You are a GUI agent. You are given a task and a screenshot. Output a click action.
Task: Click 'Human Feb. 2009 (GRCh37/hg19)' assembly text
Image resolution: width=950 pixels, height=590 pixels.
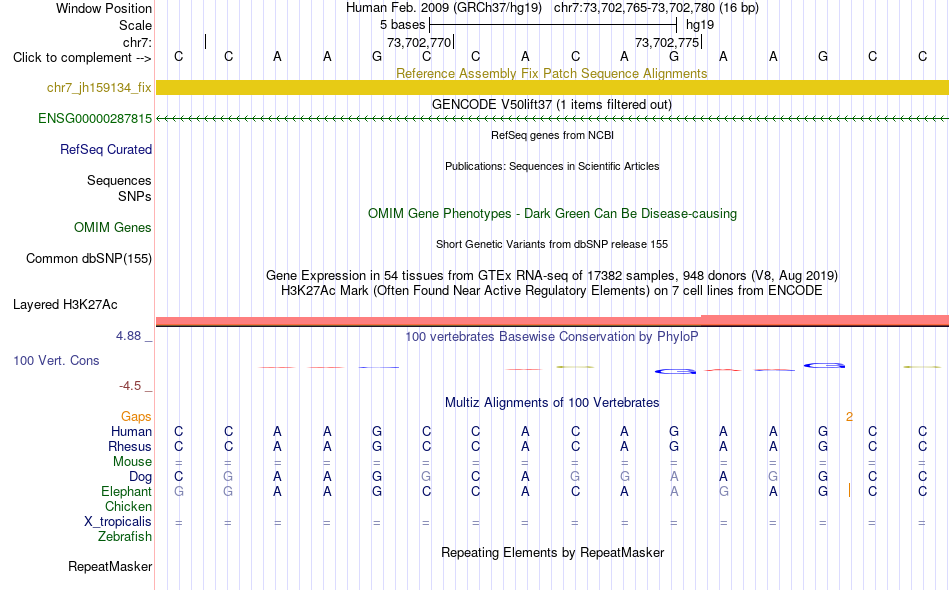click(x=444, y=8)
